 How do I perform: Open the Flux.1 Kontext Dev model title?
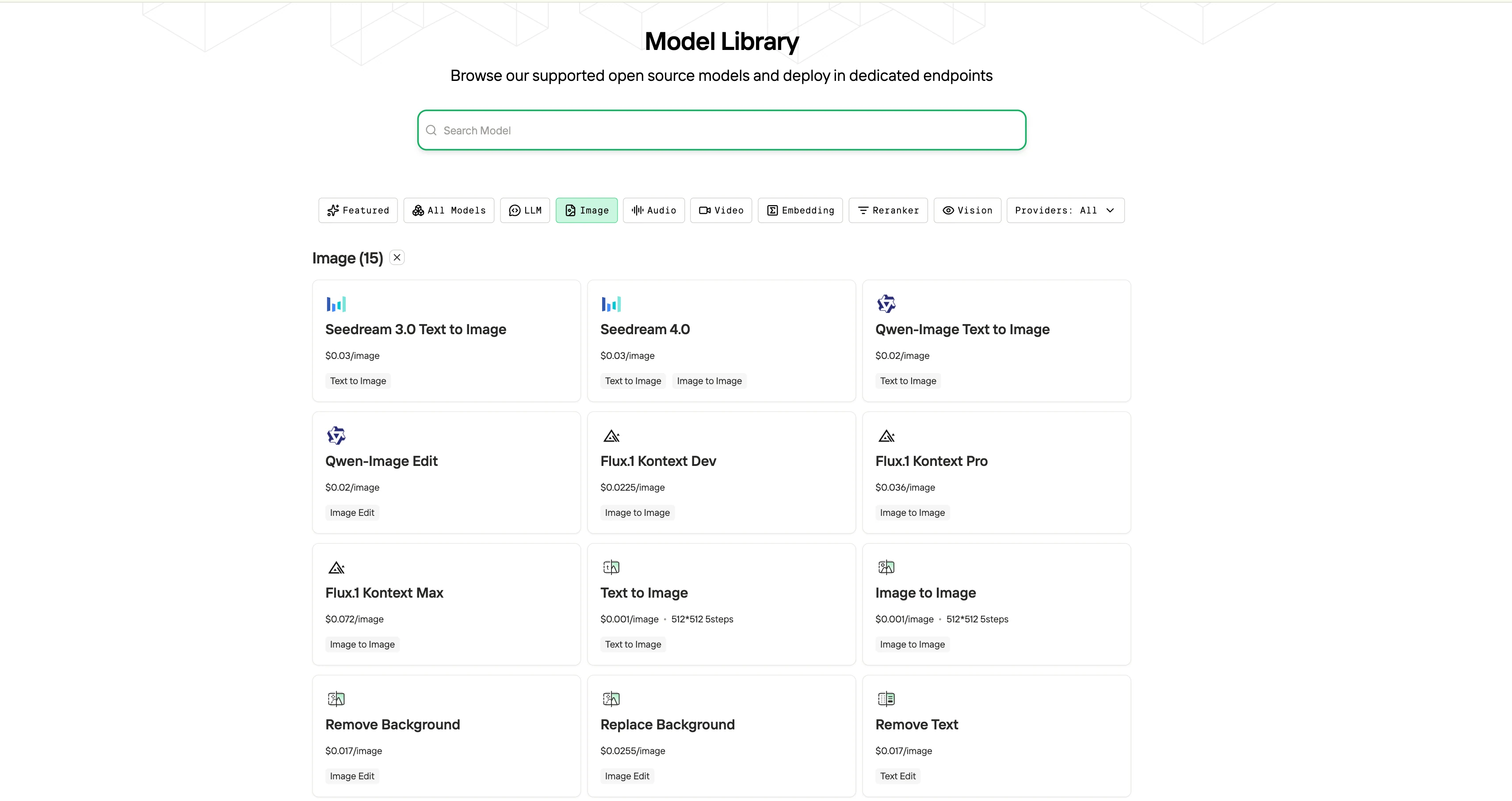coord(658,461)
